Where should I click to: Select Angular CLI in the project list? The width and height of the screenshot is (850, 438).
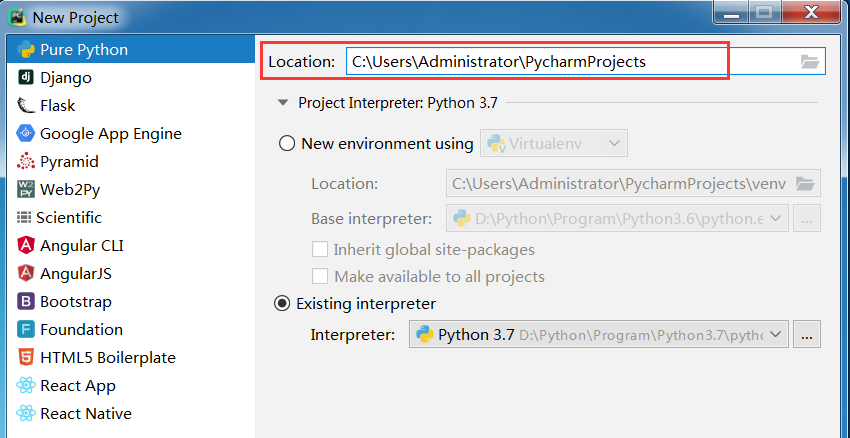(131, 246)
